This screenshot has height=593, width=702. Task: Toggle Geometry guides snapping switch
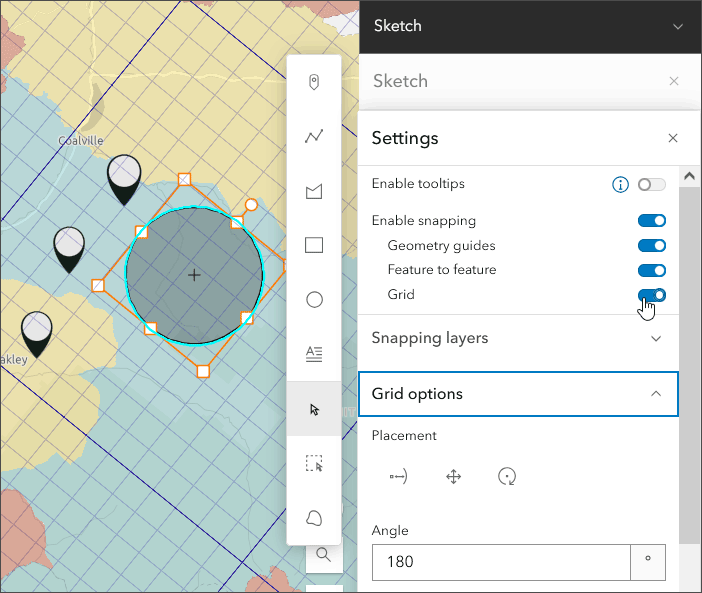tap(651, 246)
